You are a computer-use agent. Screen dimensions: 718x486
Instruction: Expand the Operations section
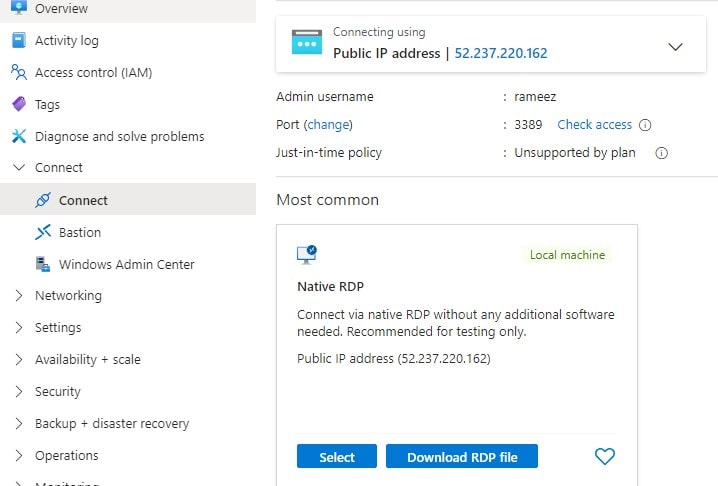point(19,456)
